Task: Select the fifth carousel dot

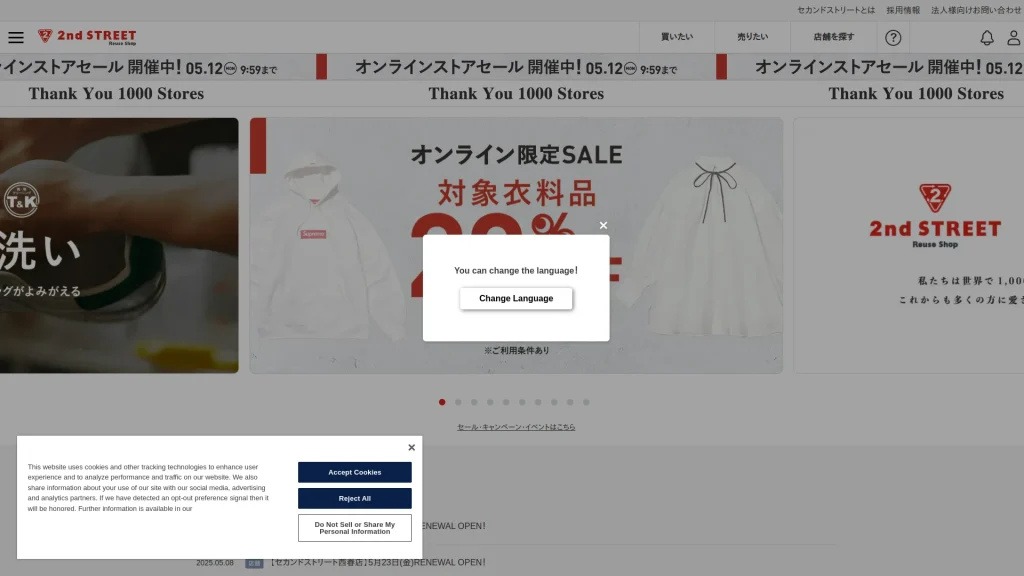Action: [x=506, y=402]
